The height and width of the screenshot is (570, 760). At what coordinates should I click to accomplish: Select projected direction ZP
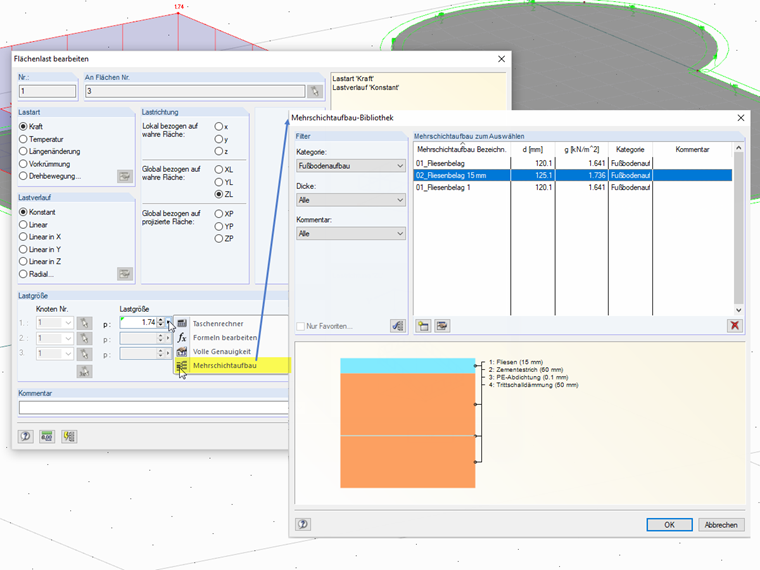pos(219,238)
